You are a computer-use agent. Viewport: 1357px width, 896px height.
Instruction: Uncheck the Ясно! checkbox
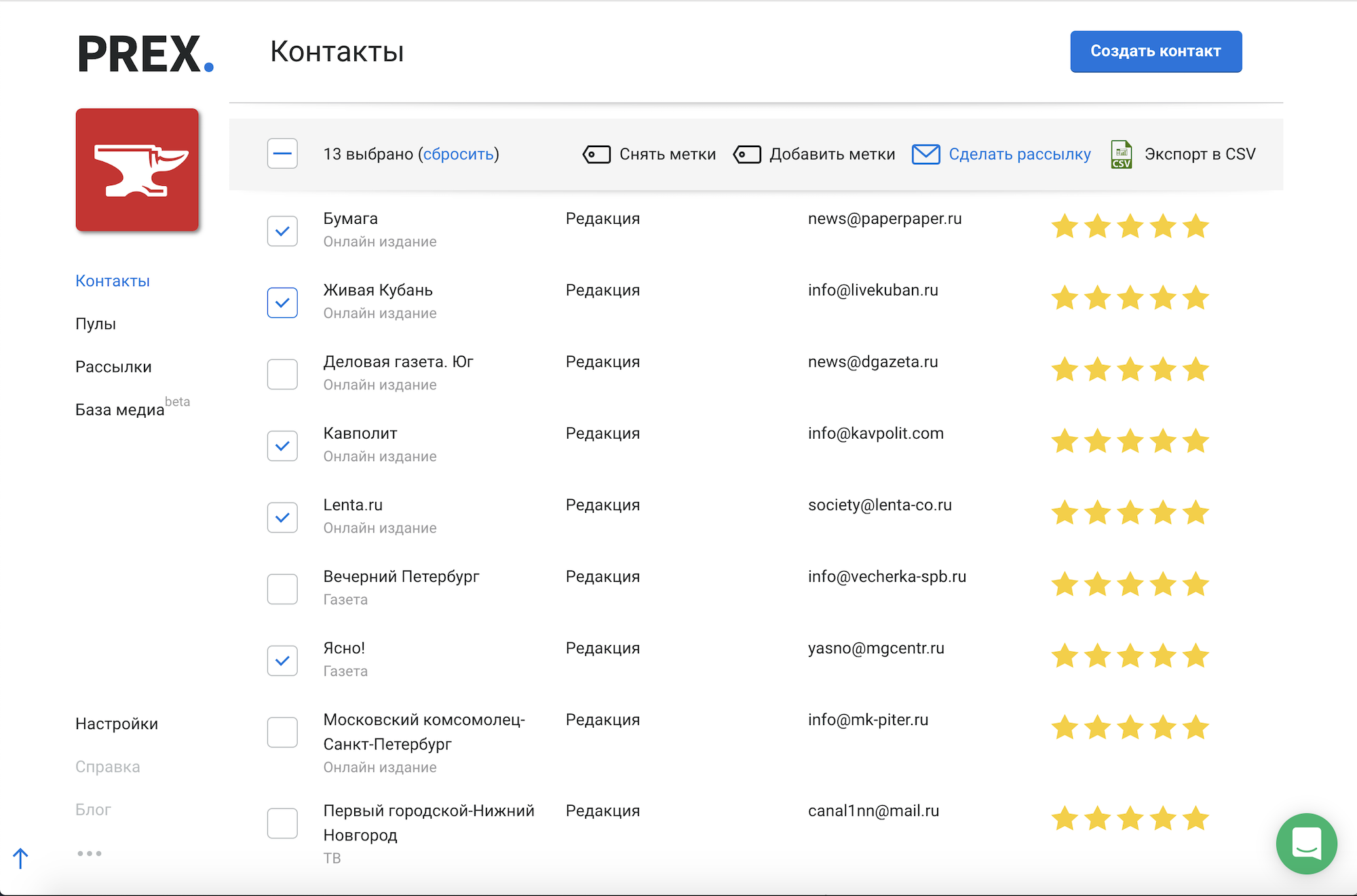point(282,661)
